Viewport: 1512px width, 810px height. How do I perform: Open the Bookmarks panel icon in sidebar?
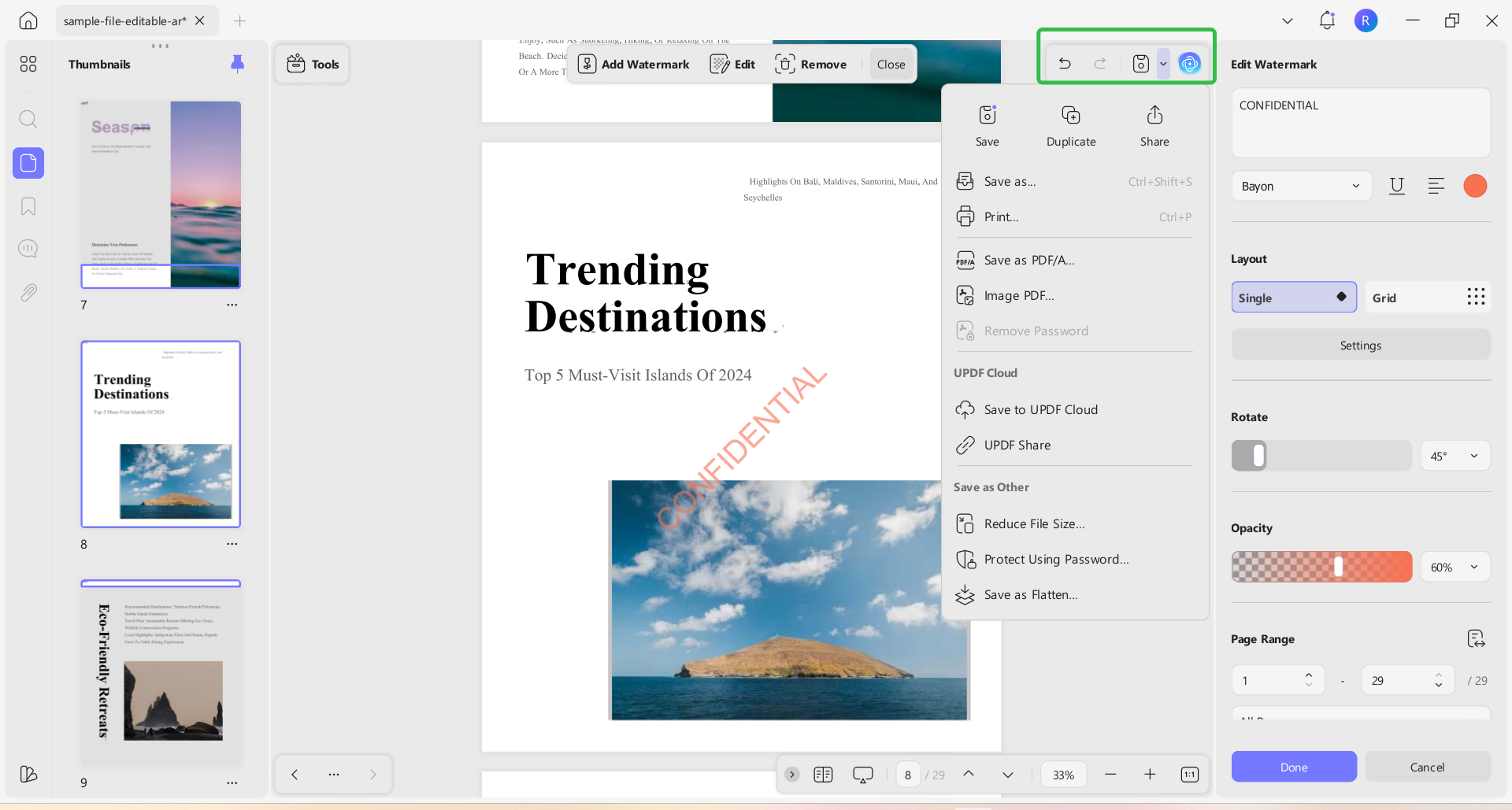(x=28, y=207)
